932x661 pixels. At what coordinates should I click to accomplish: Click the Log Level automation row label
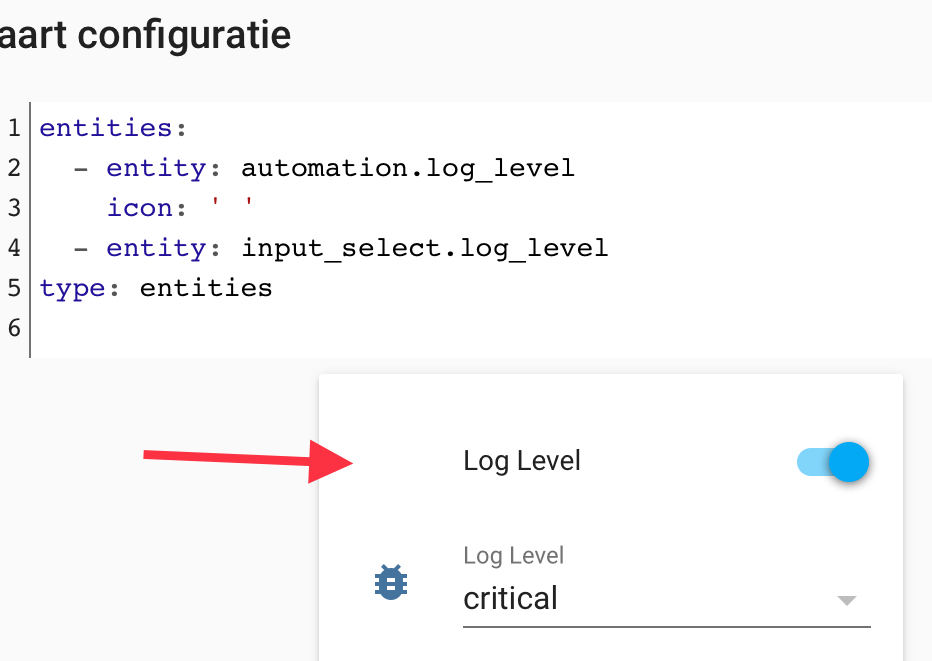click(521, 461)
